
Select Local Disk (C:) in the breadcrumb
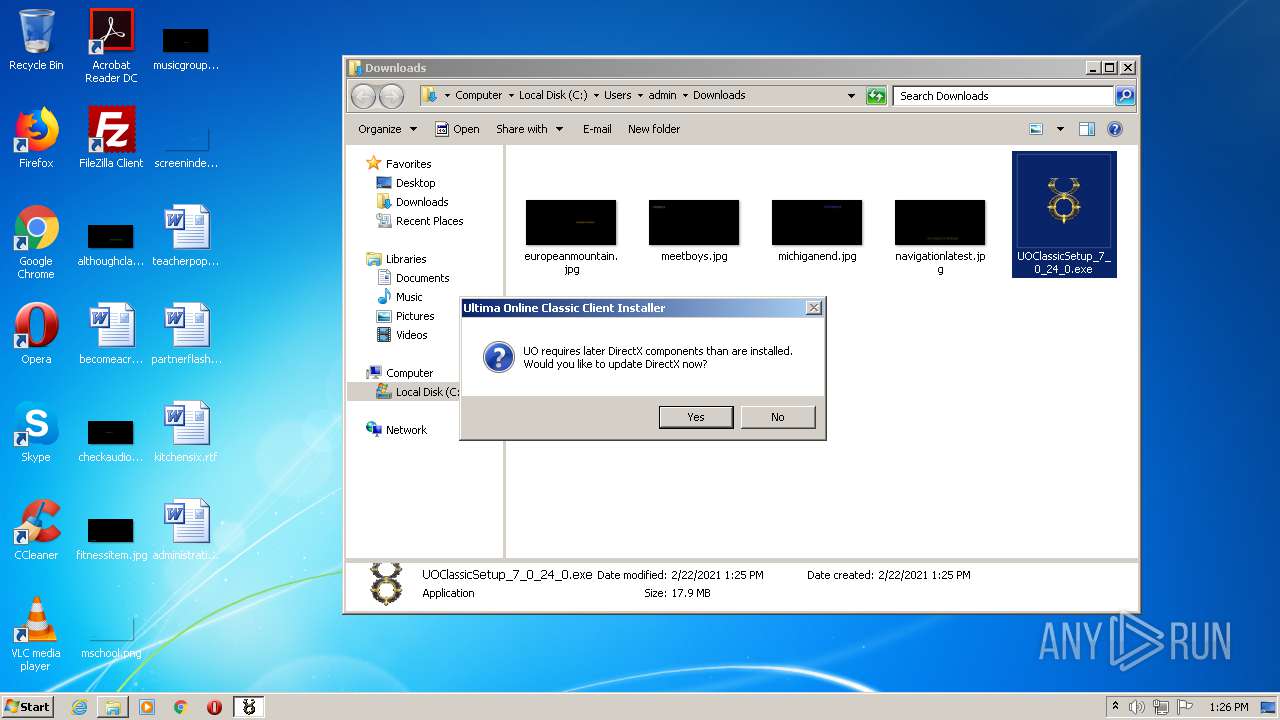[553, 96]
